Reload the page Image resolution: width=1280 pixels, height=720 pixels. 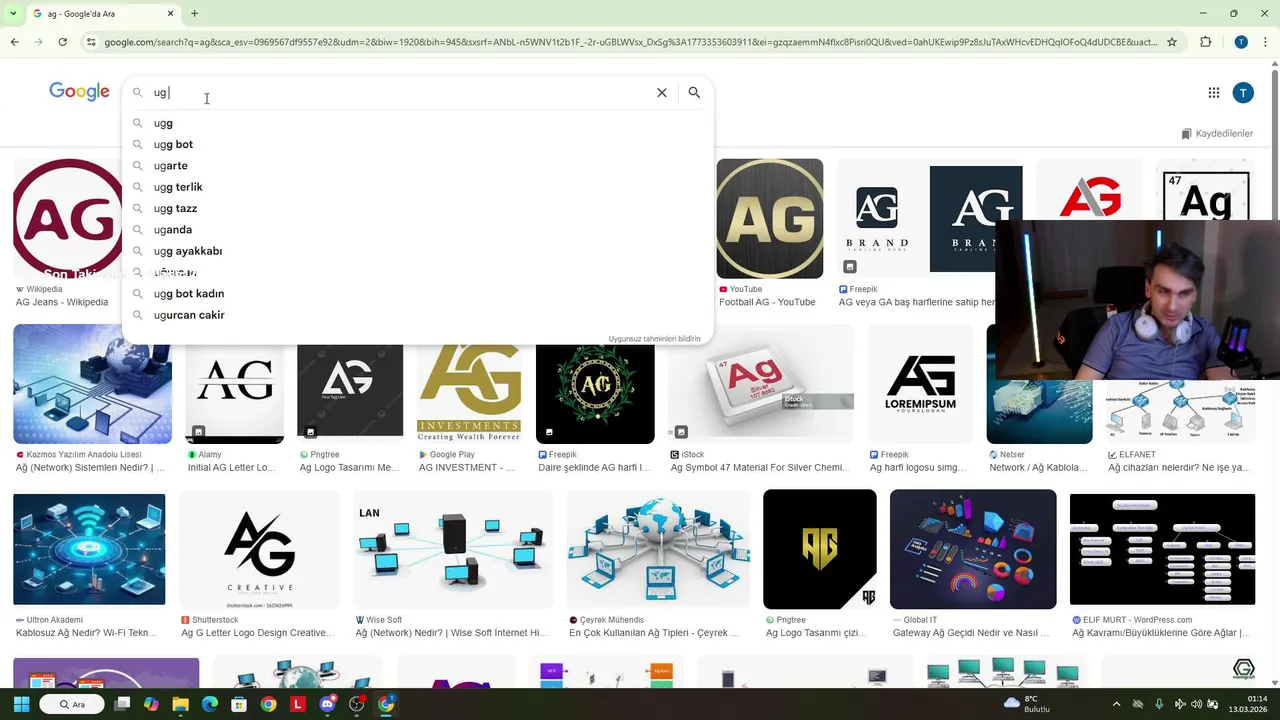coord(62,42)
